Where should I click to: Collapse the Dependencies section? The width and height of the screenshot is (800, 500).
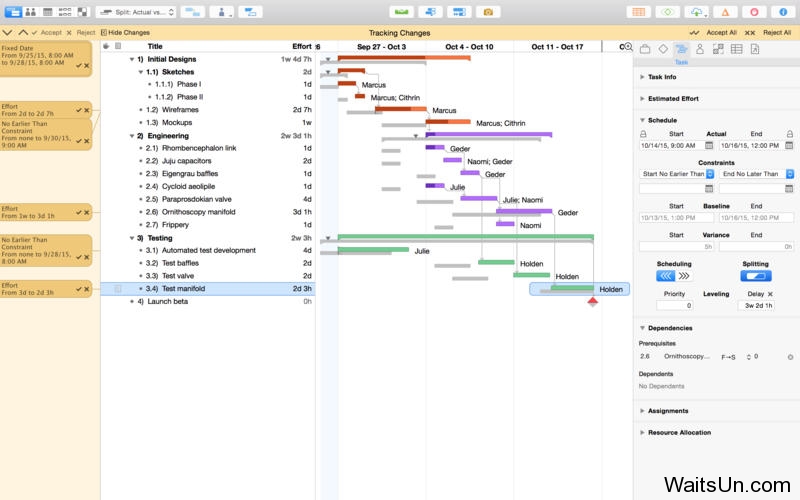pyautogui.click(x=642, y=328)
